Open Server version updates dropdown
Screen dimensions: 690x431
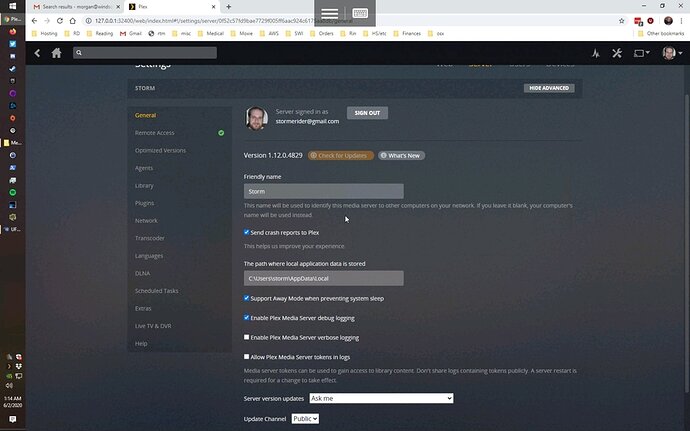click(x=381, y=398)
